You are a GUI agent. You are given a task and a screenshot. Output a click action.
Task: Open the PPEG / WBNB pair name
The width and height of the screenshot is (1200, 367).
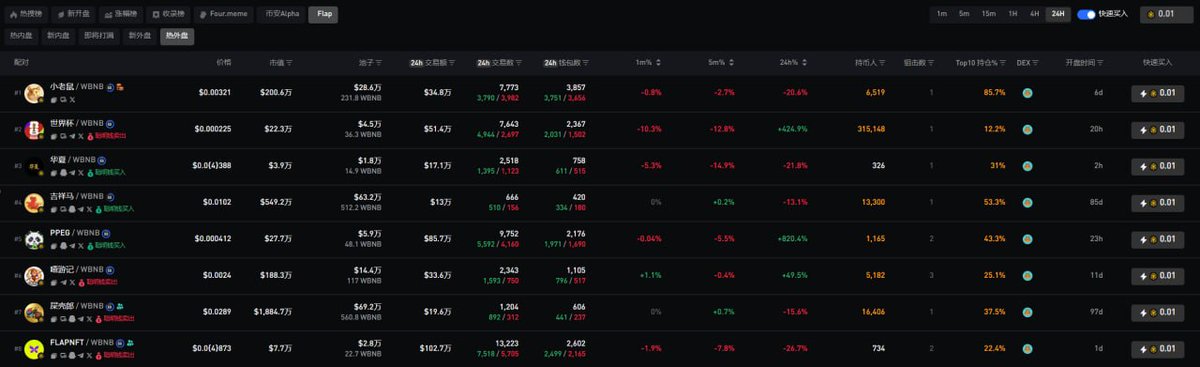pyautogui.click(x=76, y=233)
